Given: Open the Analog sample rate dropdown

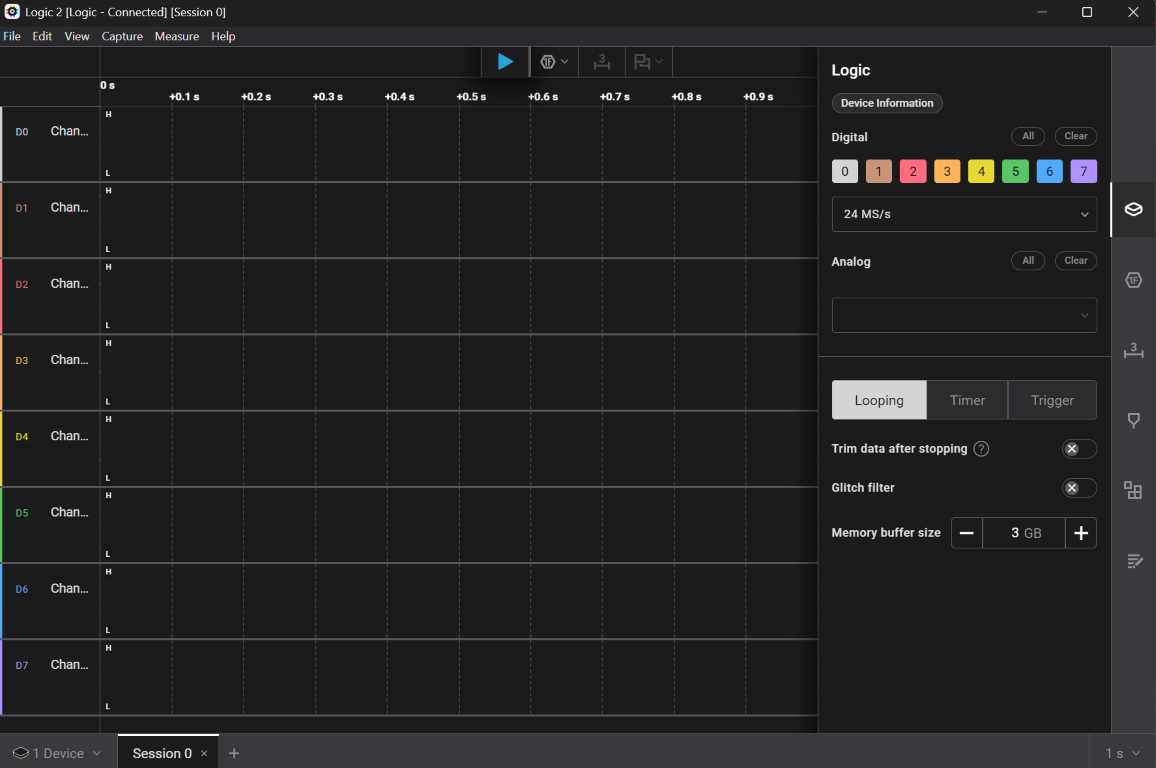Looking at the screenshot, I should [x=963, y=315].
